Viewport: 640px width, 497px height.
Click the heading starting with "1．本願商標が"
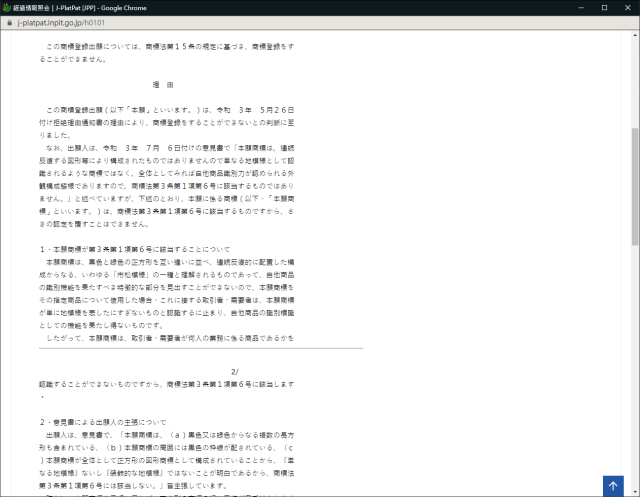[135, 248]
